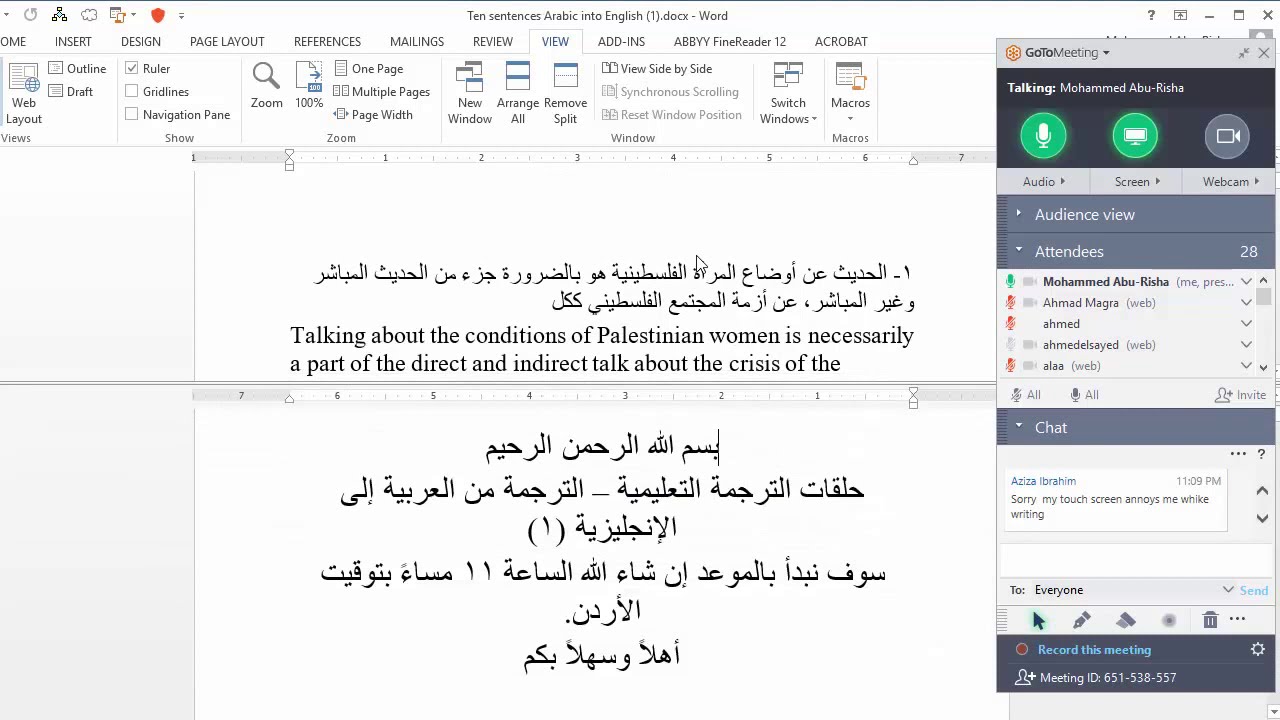The height and width of the screenshot is (720, 1280).
Task: Expand the Audio options
Action: pyautogui.click(x=1043, y=182)
